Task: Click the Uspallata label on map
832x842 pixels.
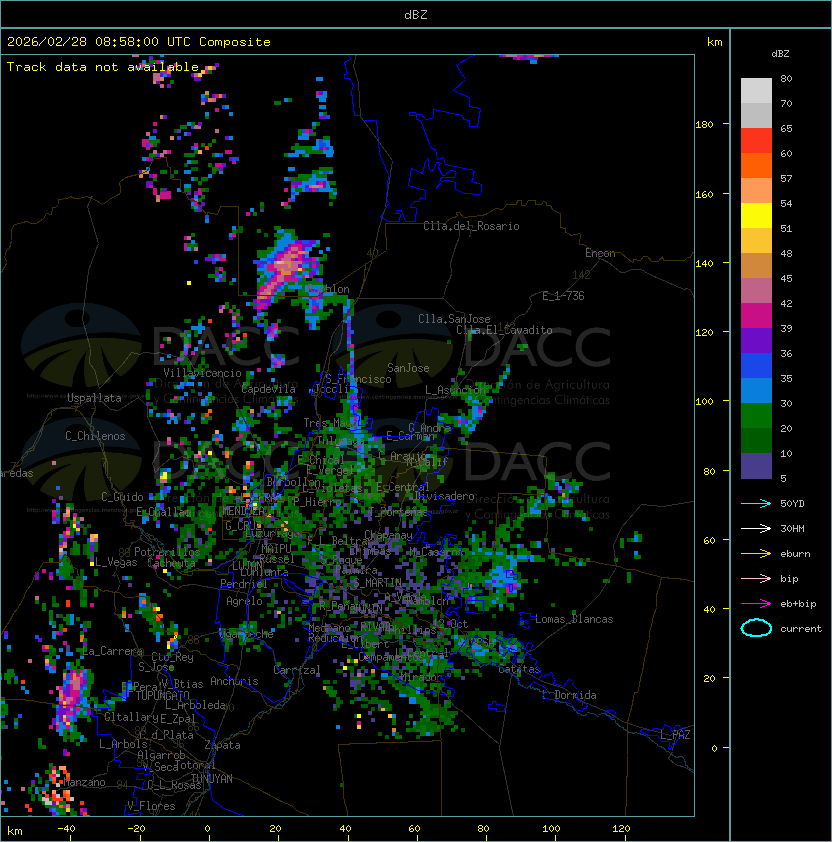Action: (95, 398)
